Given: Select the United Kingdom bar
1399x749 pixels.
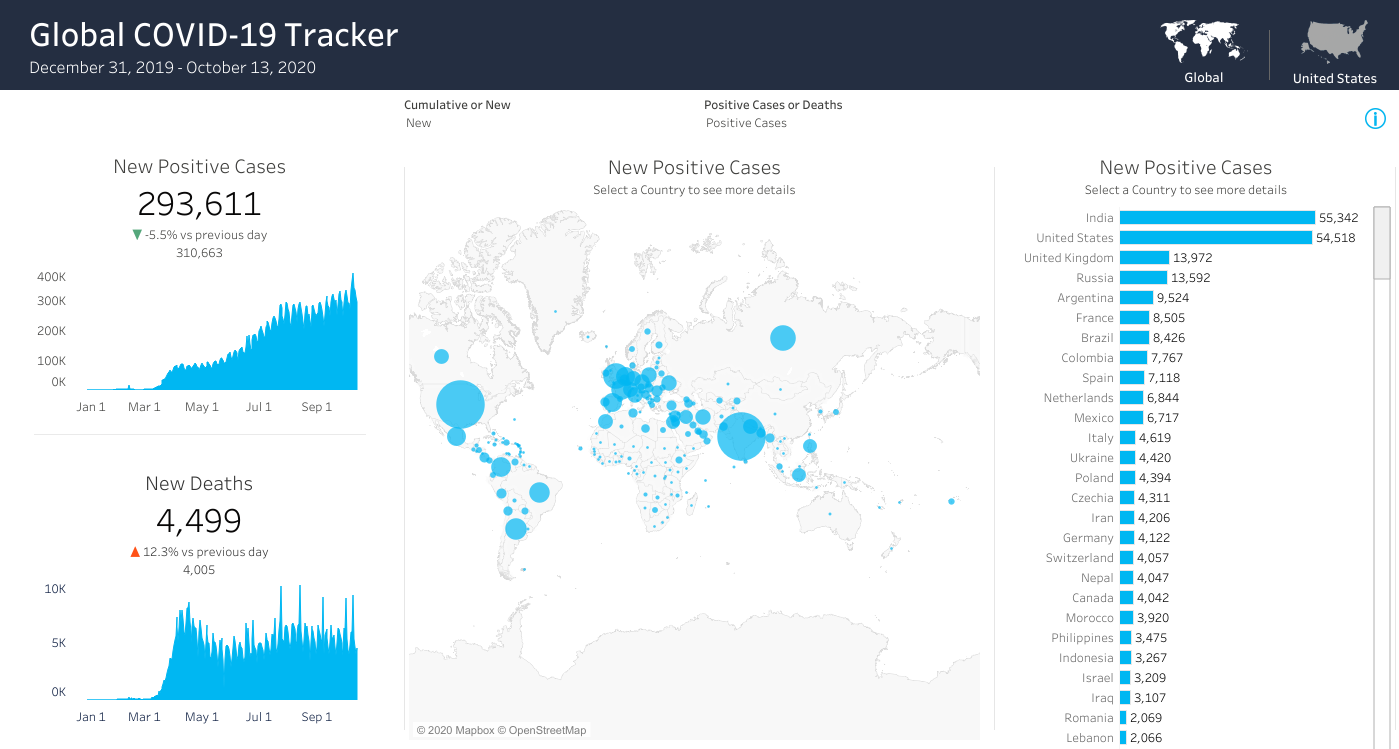Looking at the screenshot, I should (1144, 258).
